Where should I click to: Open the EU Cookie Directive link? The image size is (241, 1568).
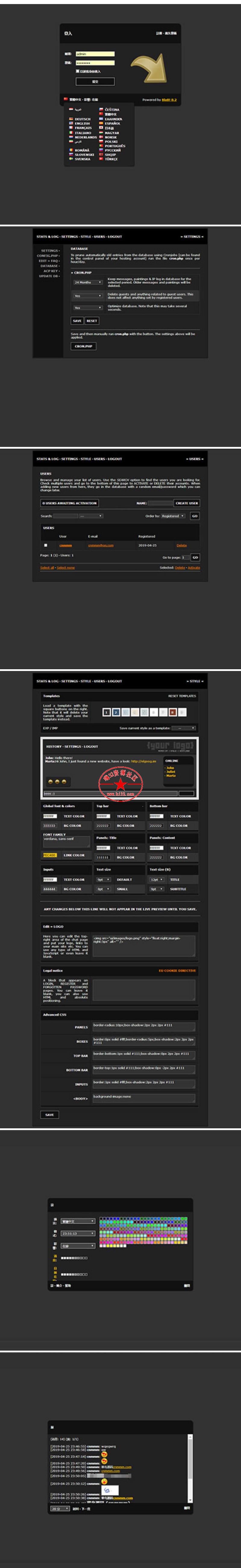click(x=177, y=971)
